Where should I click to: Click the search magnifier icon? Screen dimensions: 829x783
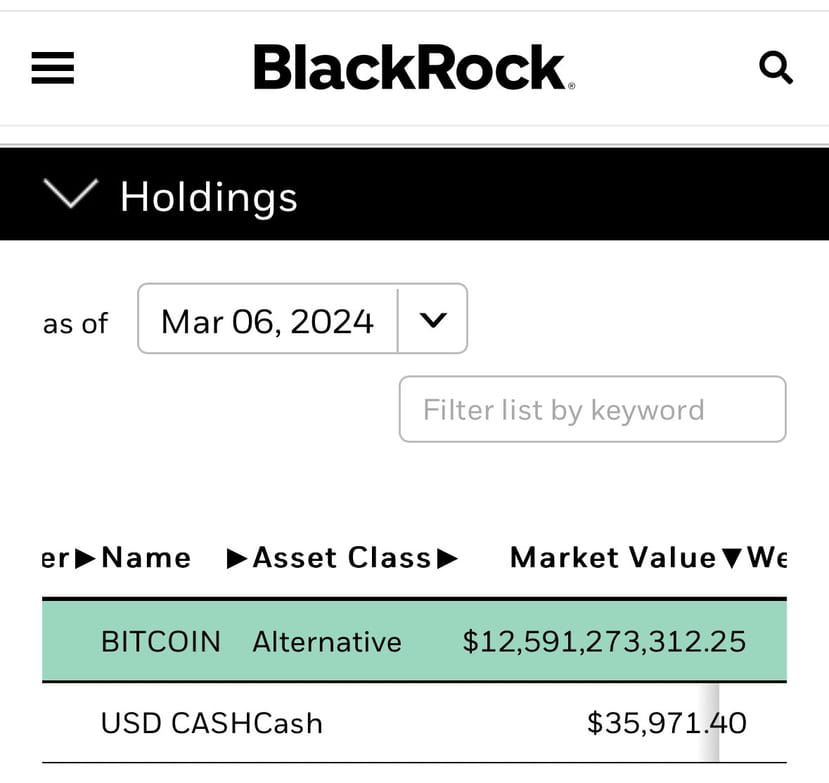click(776, 68)
